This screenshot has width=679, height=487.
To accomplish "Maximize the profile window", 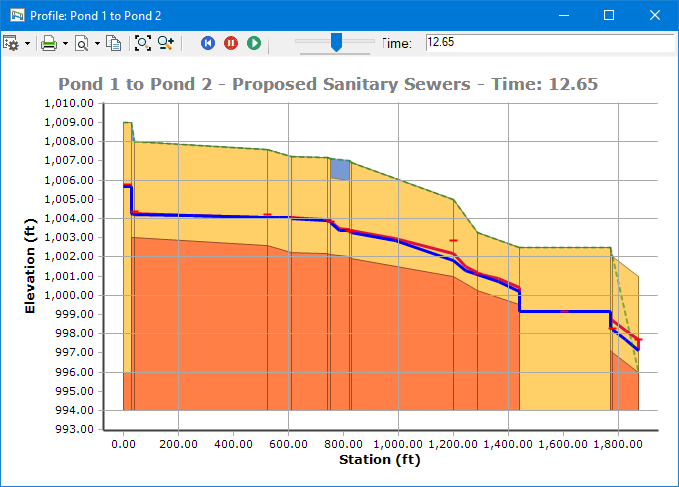I will click(x=609, y=16).
